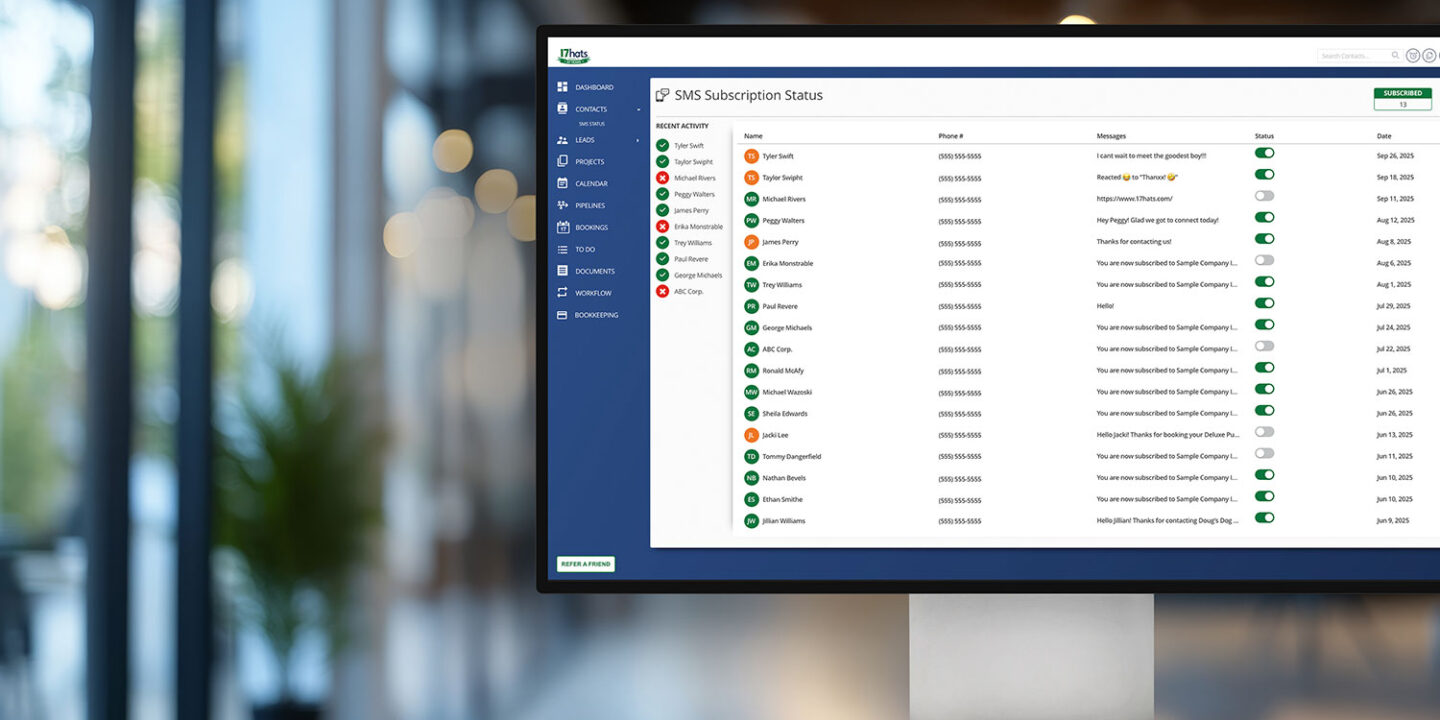Expand the Leads submenu arrow
This screenshot has width=1440, height=720.
coord(638,140)
